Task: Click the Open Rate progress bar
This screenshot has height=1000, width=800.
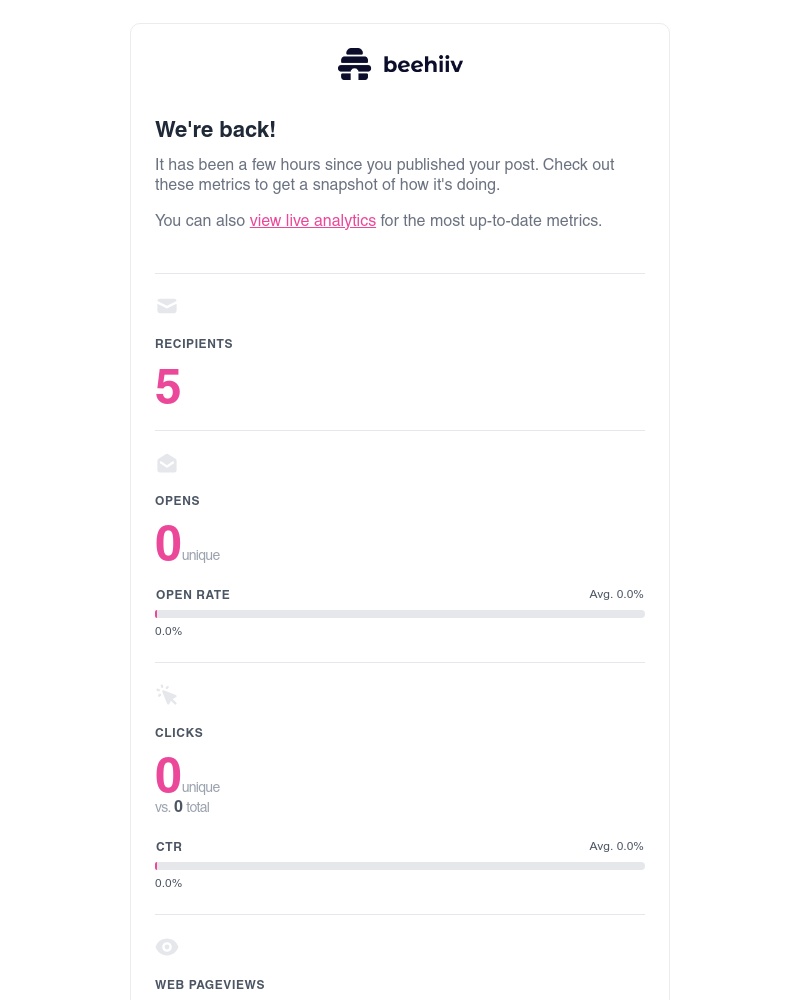Action: point(400,613)
